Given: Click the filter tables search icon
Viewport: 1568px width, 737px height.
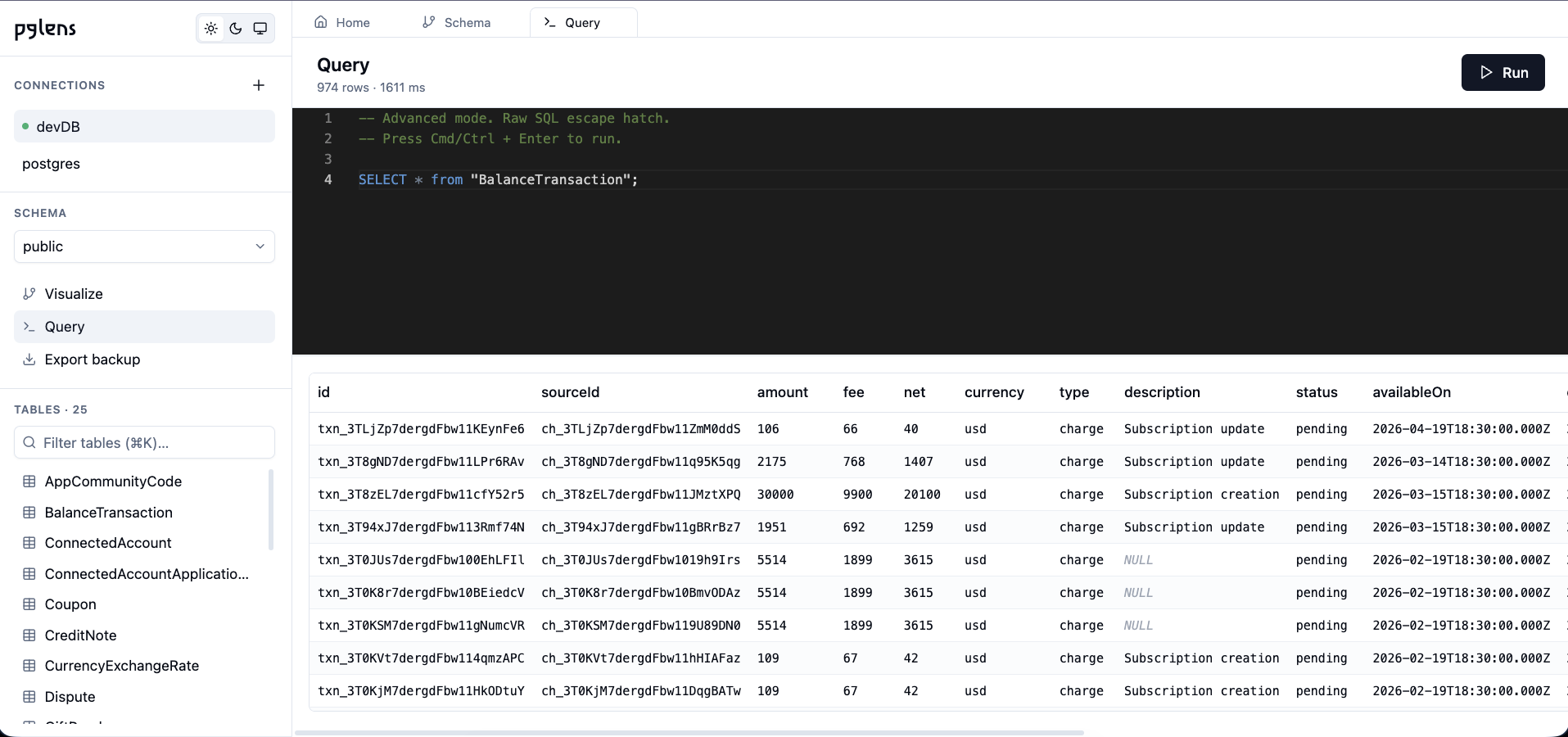Looking at the screenshot, I should [x=29, y=443].
